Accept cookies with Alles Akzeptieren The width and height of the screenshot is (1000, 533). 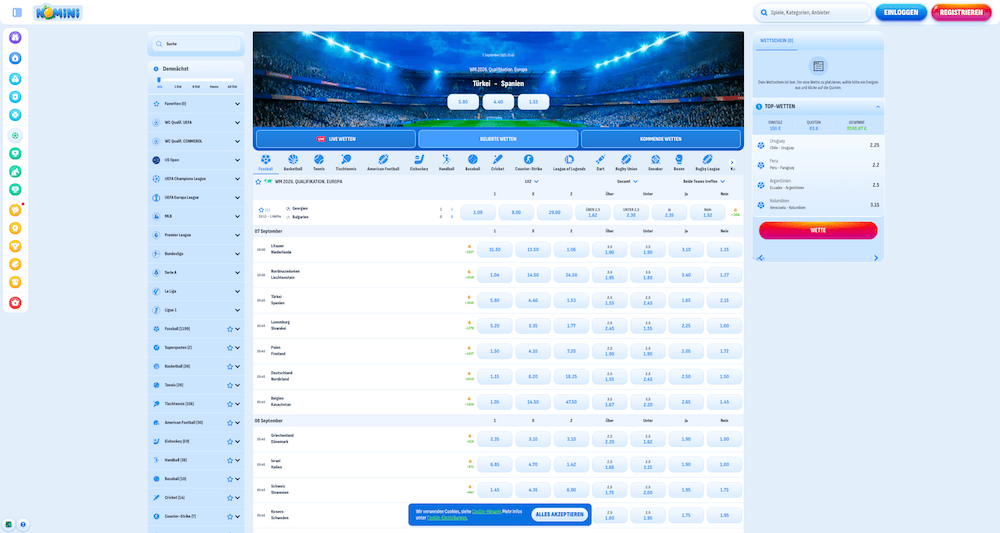(560, 514)
